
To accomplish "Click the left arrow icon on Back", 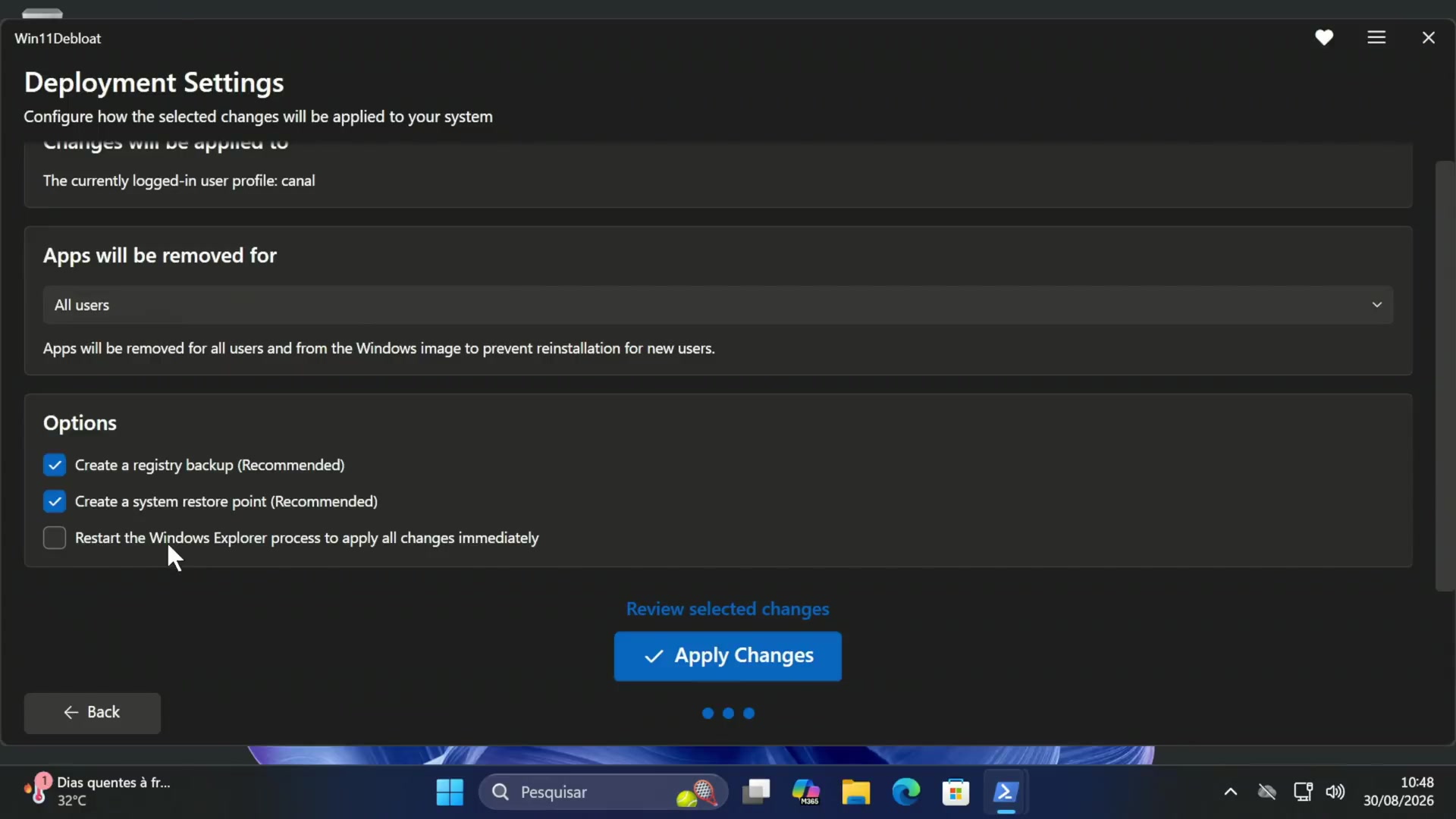I will pos(71,713).
